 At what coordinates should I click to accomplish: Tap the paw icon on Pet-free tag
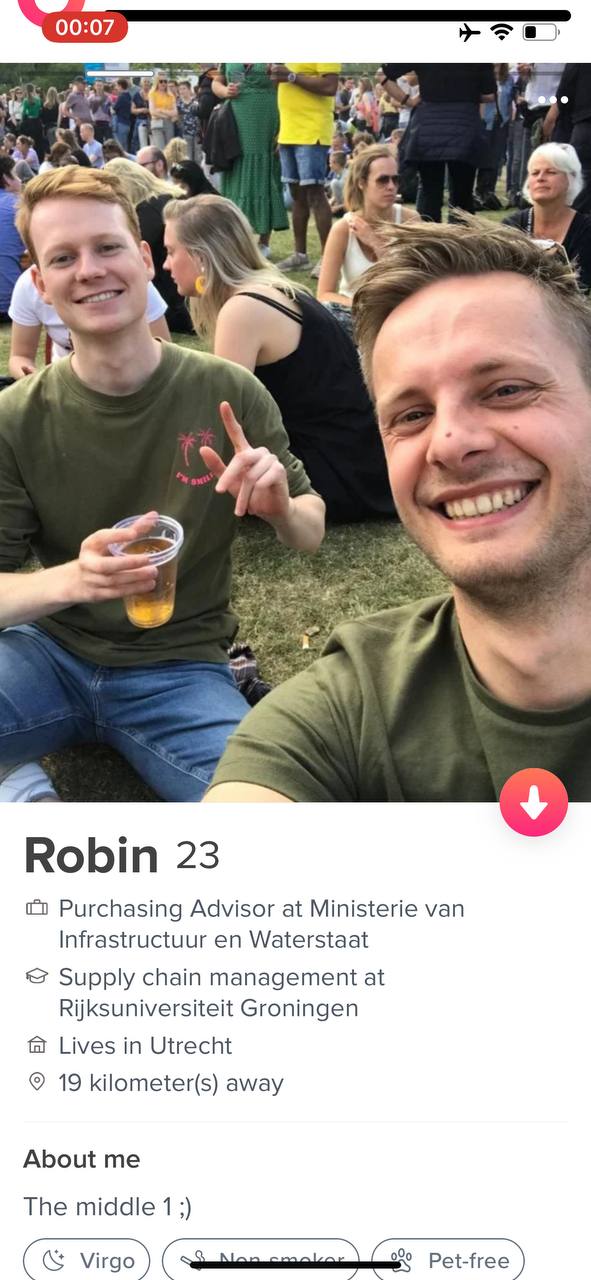point(402,1260)
